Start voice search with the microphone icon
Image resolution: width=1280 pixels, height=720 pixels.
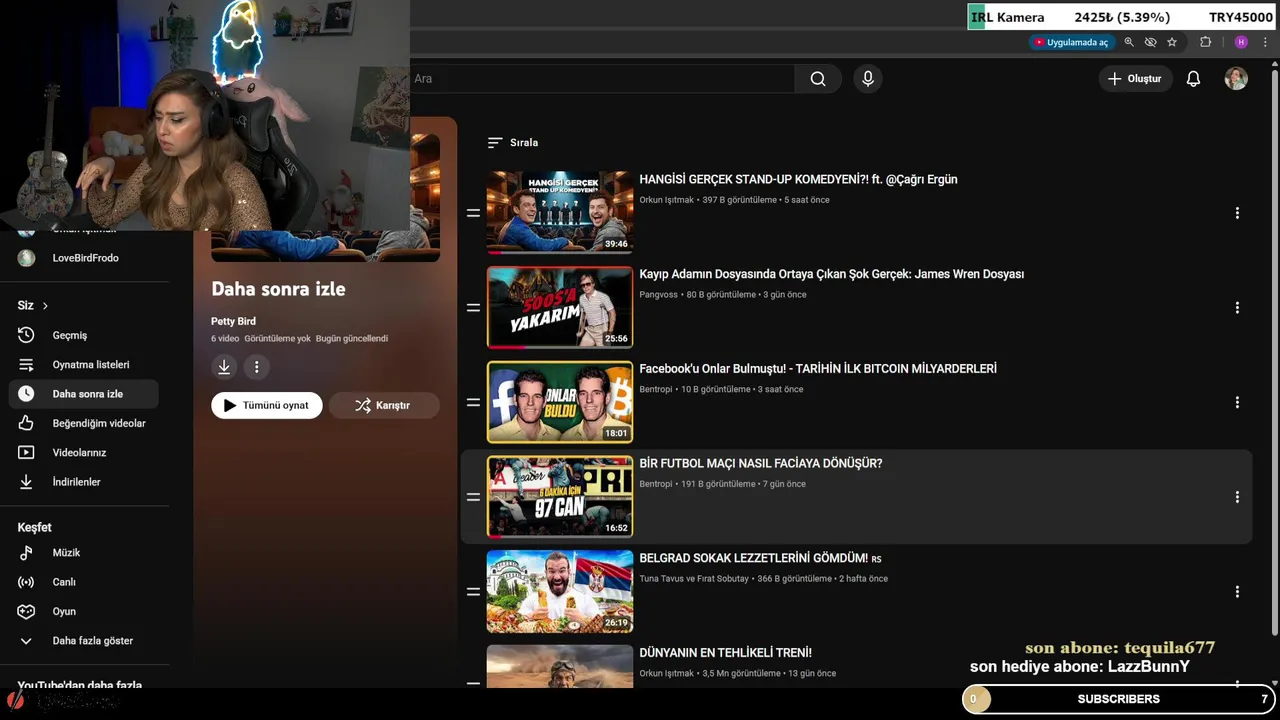pos(868,79)
